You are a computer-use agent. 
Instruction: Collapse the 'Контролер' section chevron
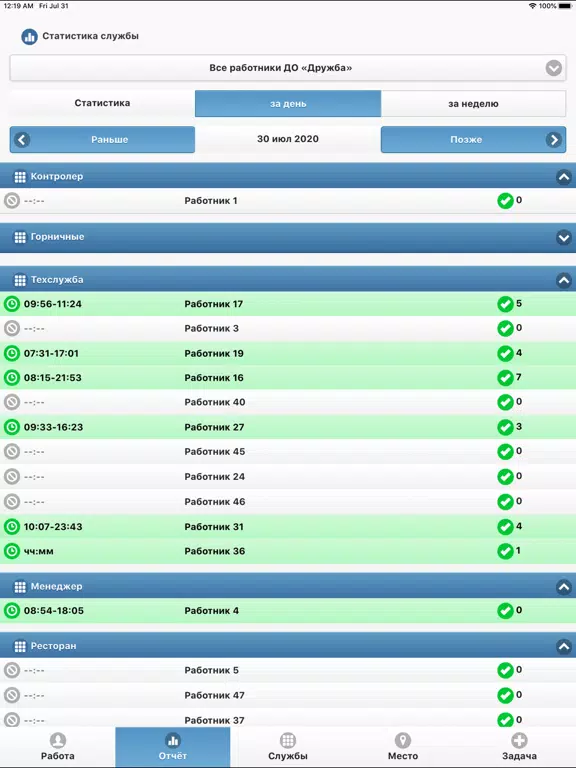click(564, 177)
